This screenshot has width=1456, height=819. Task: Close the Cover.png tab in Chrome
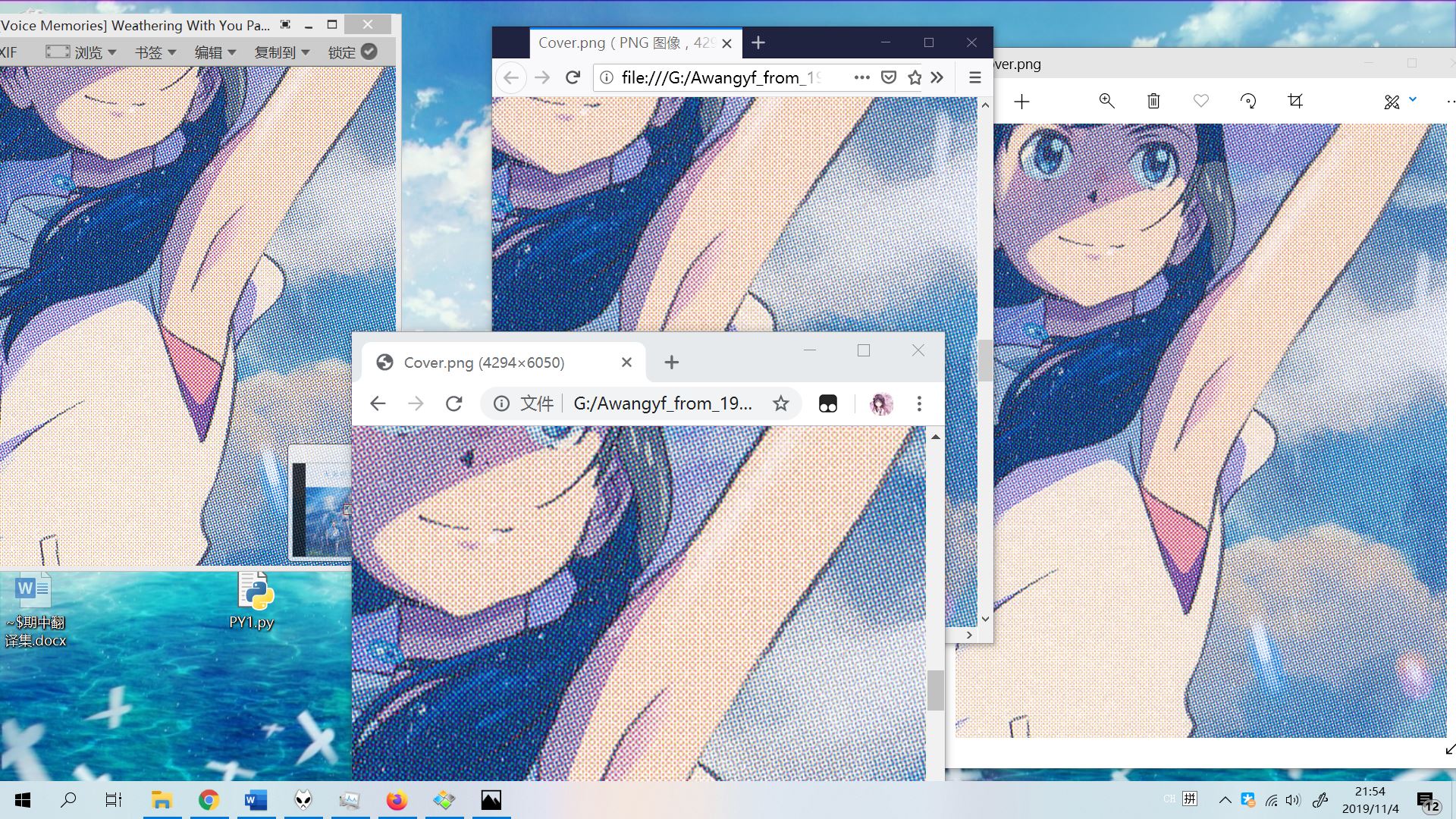click(x=626, y=362)
